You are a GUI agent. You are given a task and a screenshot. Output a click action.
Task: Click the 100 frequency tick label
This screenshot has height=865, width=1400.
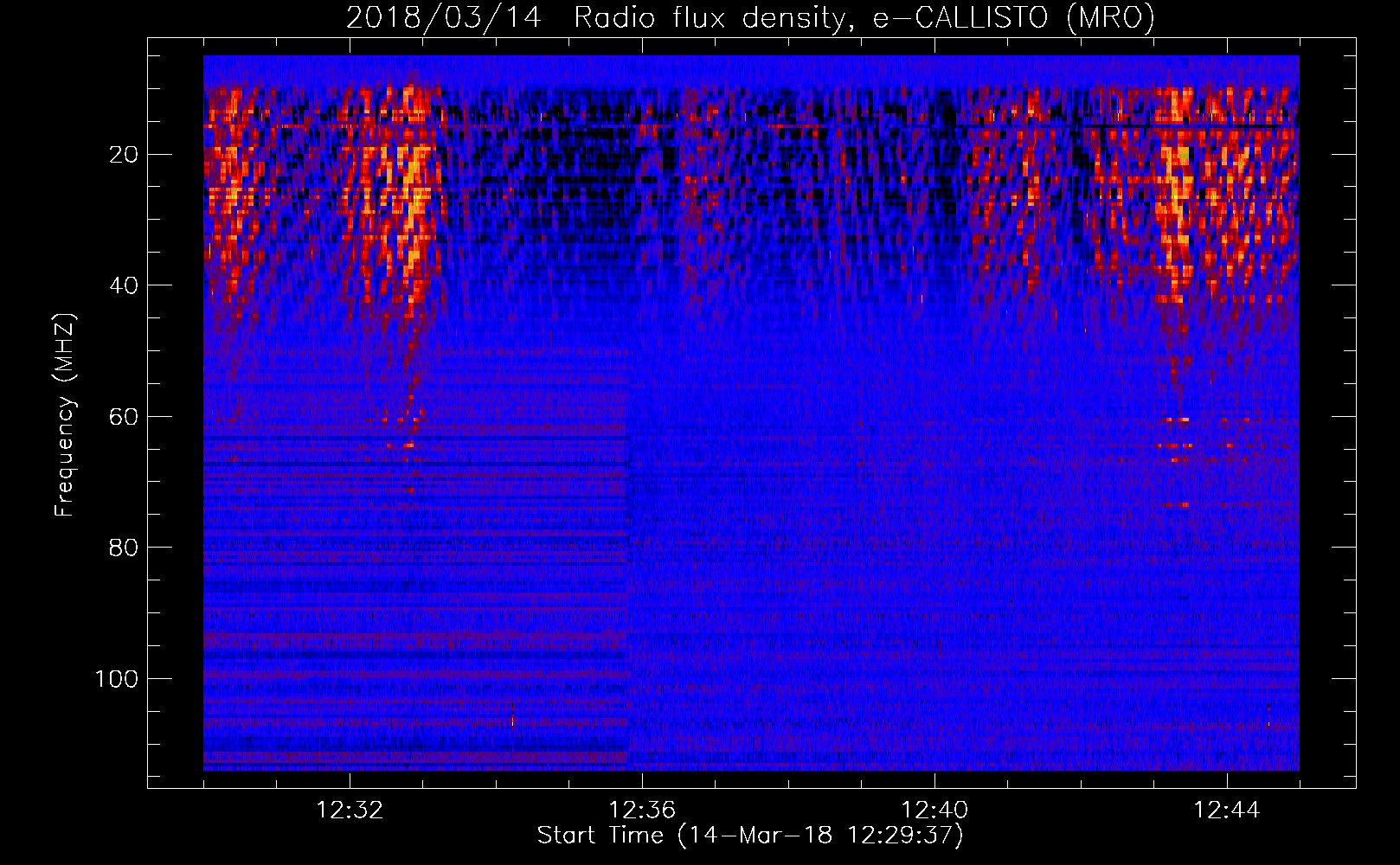[117, 679]
